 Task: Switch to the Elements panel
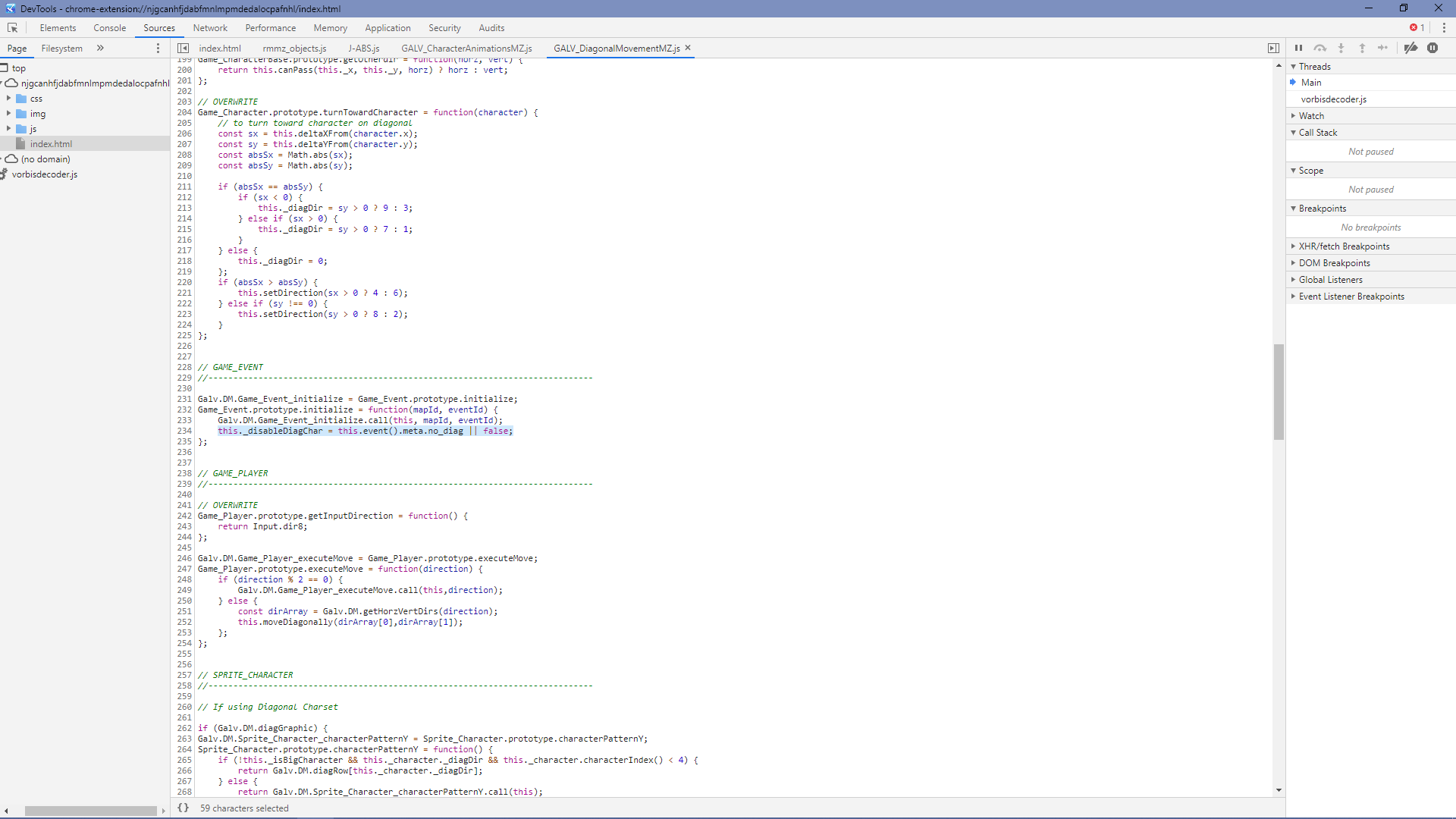click(x=58, y=28)
